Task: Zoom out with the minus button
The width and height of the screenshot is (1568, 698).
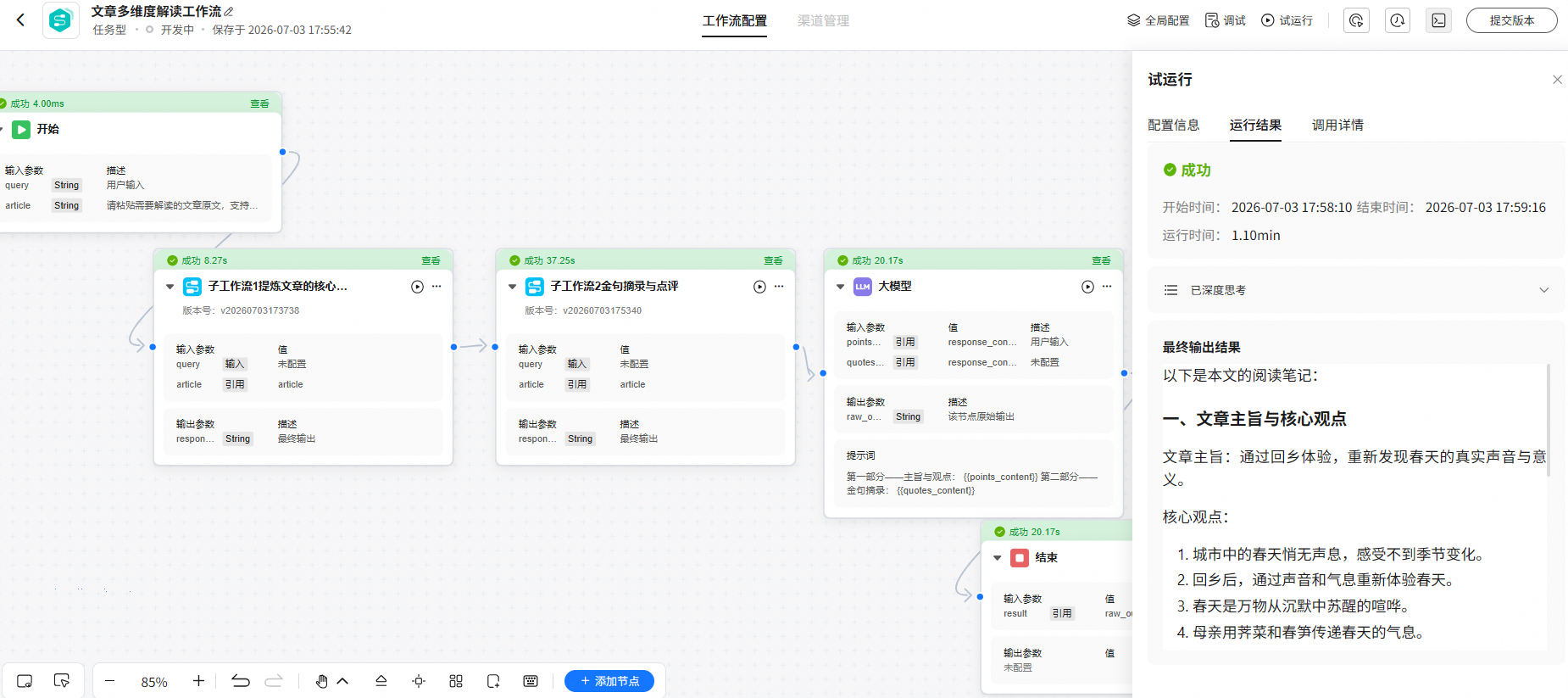Action: (110, 681)
